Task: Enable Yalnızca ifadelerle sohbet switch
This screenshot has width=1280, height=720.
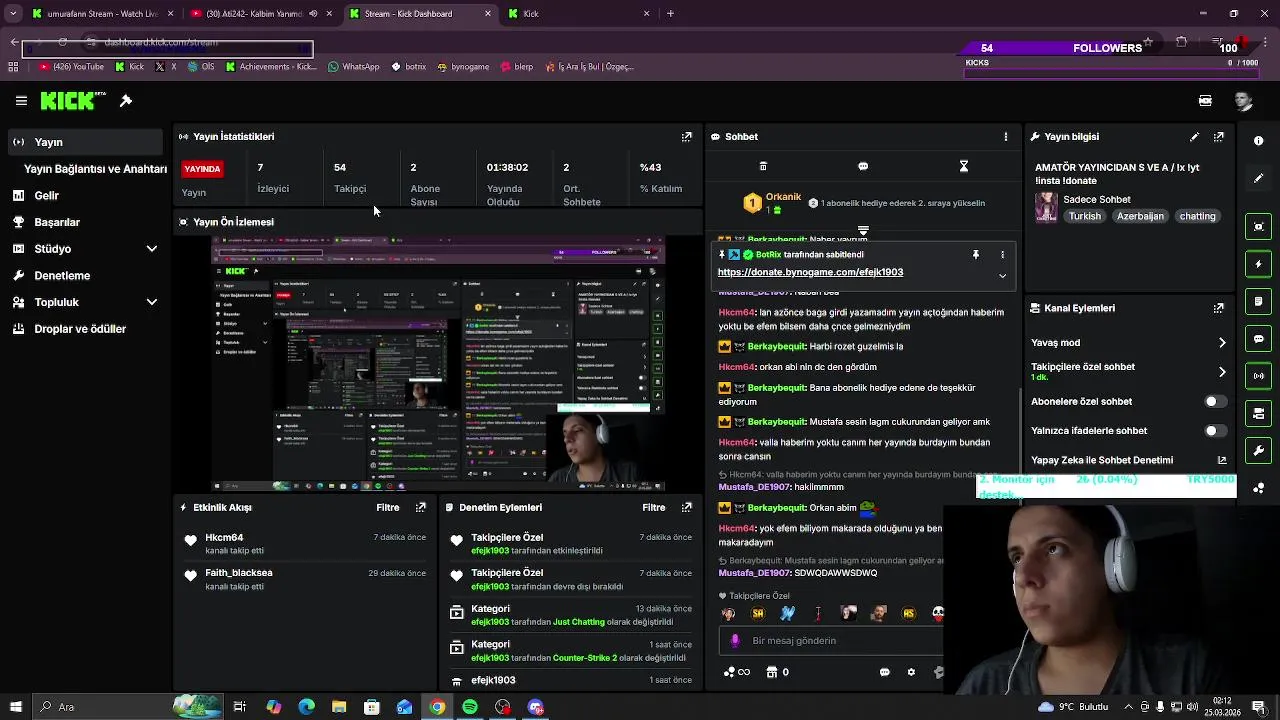Action: pyautogui.click(x=1215, y=431)
